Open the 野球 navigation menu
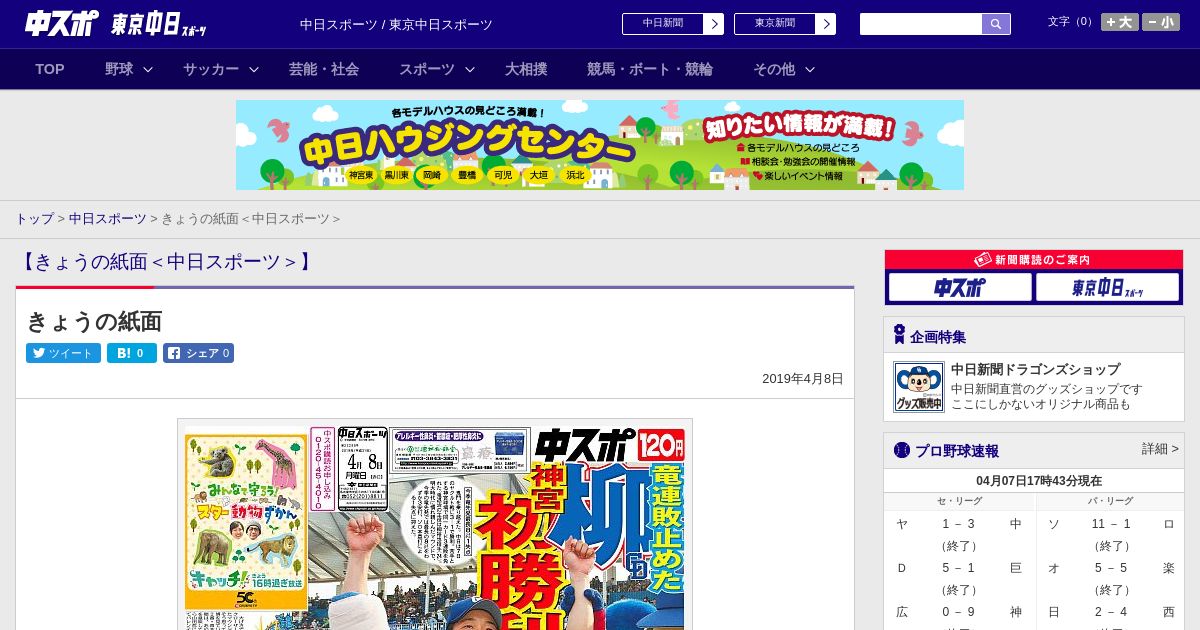 pyautogui.click(x=119, y=69)
